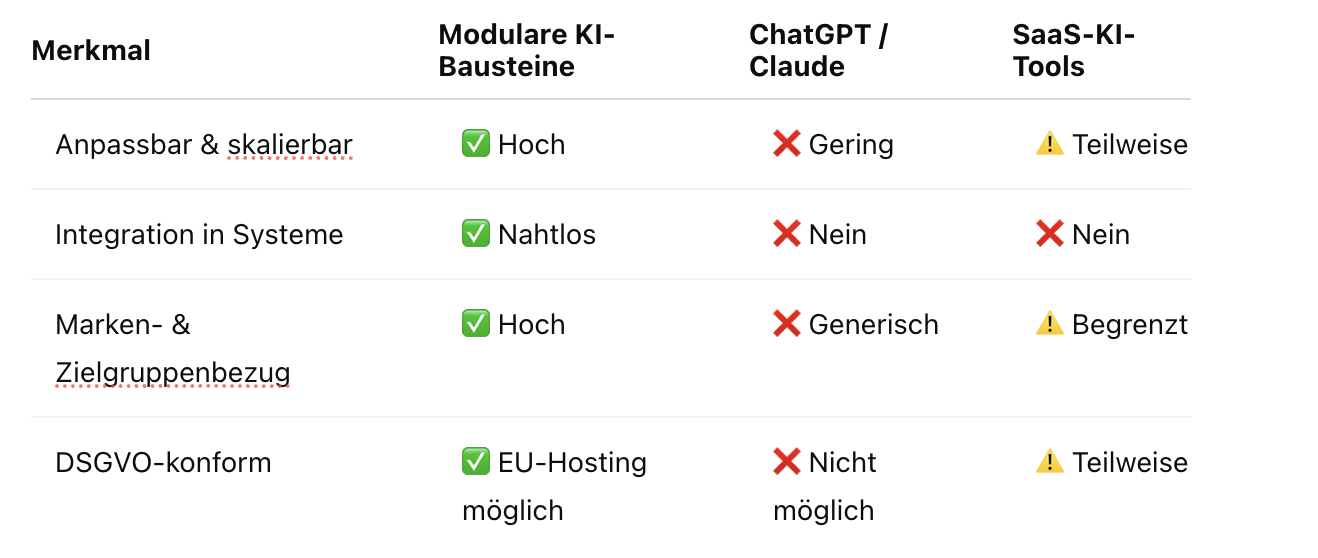Click the warning icon beside Teilweise in Anpassbar row
Screen dimensions: 1318x558
coord(1050,144)
